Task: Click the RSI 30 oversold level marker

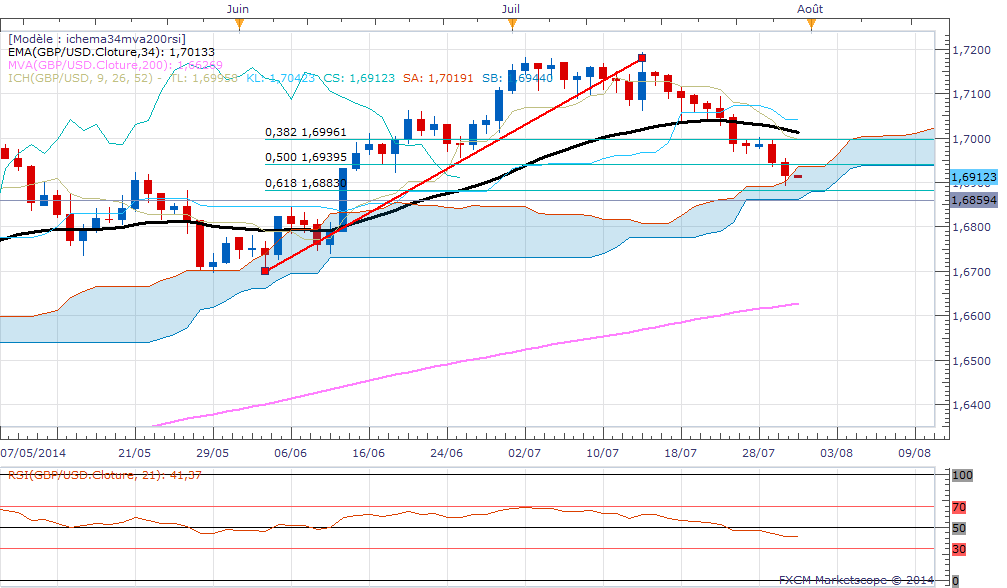Action: click(x=958, y=549)
